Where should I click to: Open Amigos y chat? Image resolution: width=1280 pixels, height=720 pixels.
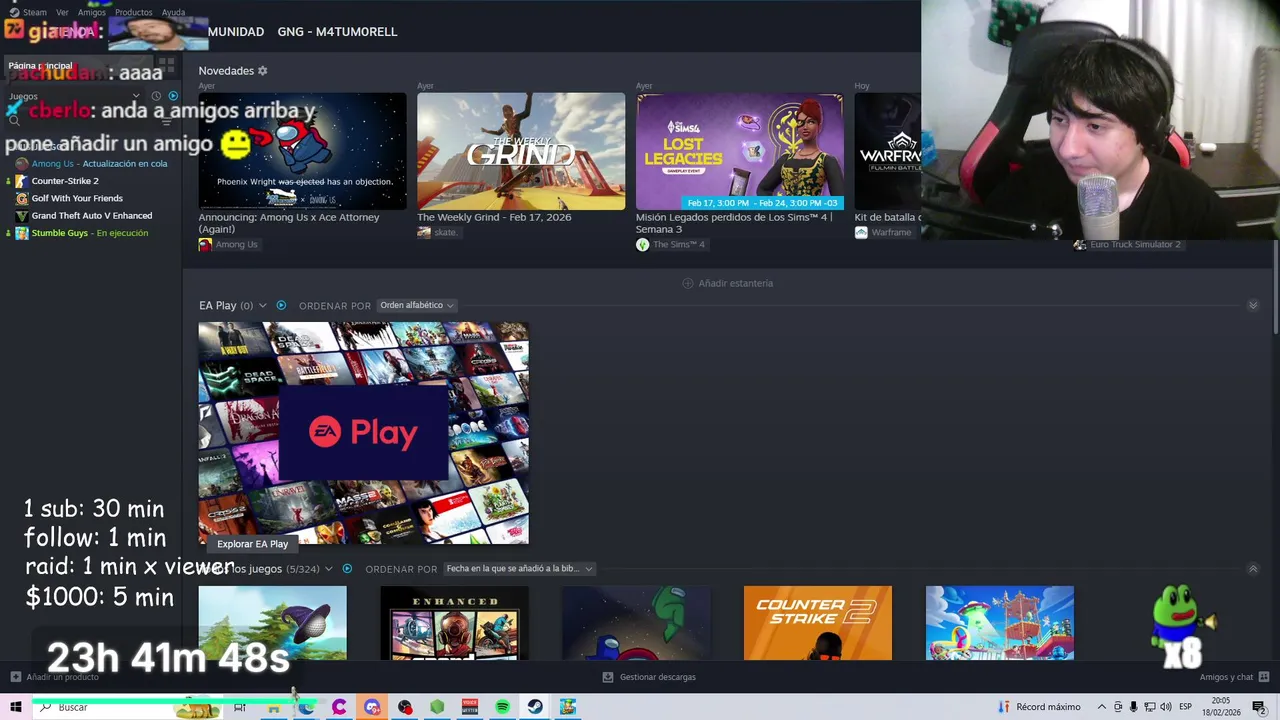point(1234,677)
